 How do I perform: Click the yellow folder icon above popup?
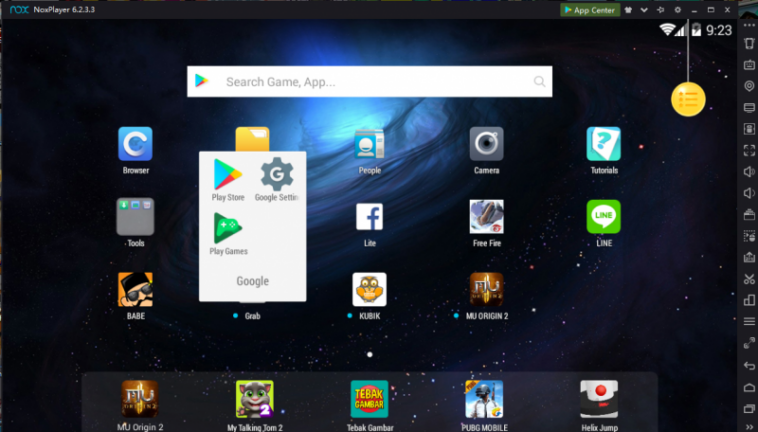[252, 139]
